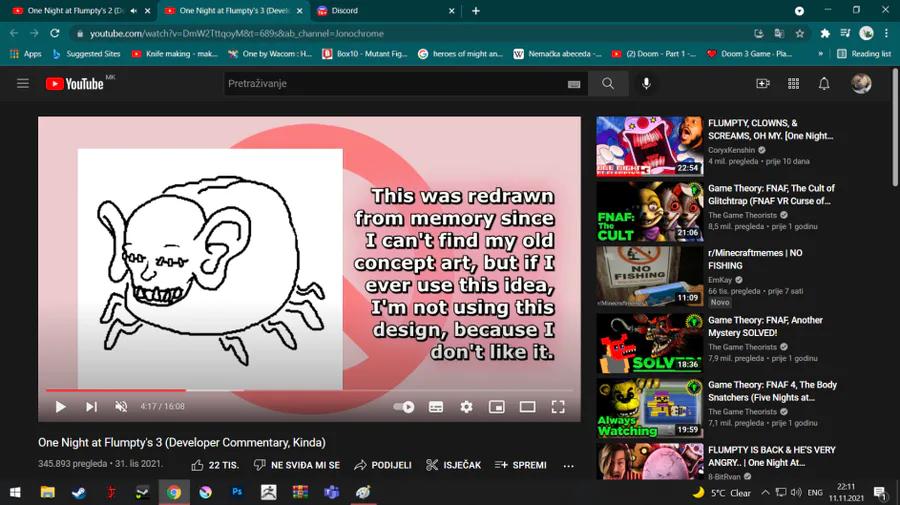Expand hidden bookmarks chevron
The height and width of the screenshot is (505, 900).
(820, 53)
